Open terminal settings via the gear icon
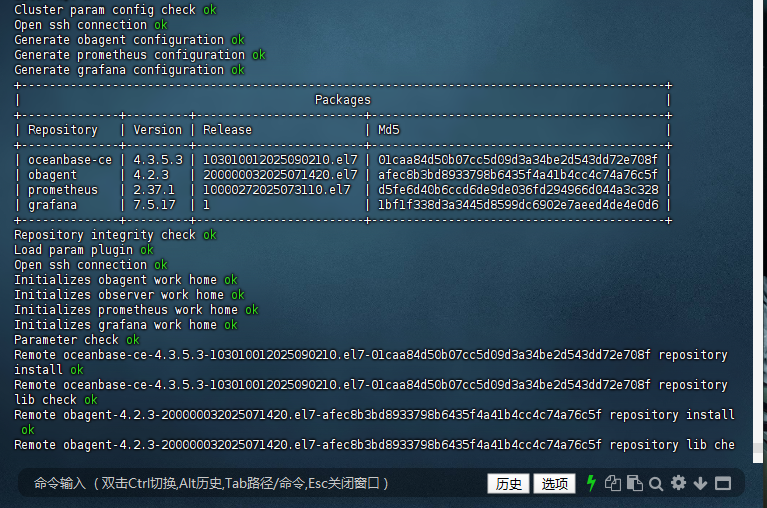Screen dimensions: 767x508 [x=678, y=483]
